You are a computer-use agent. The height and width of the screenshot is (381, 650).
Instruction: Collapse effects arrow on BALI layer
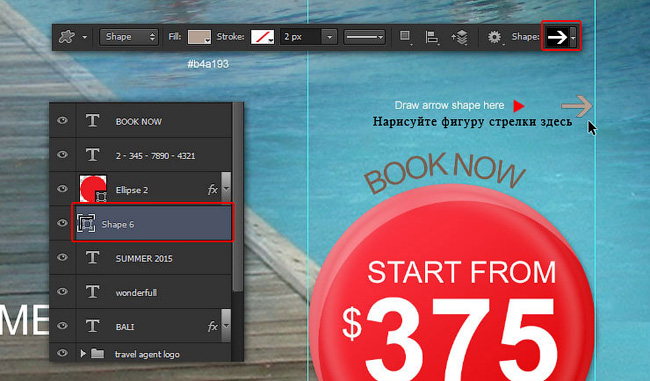(x=226, y=325)
